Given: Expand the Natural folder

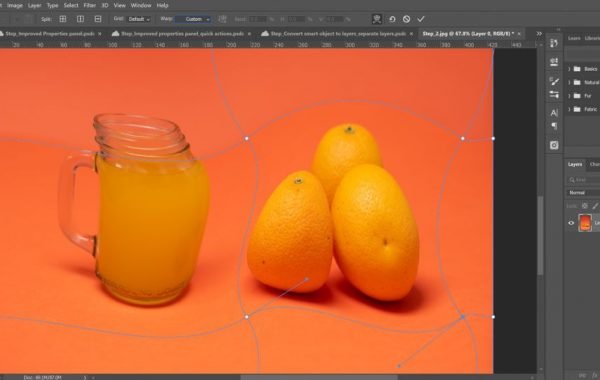Looking at the screenshot, I should point(569,82).
